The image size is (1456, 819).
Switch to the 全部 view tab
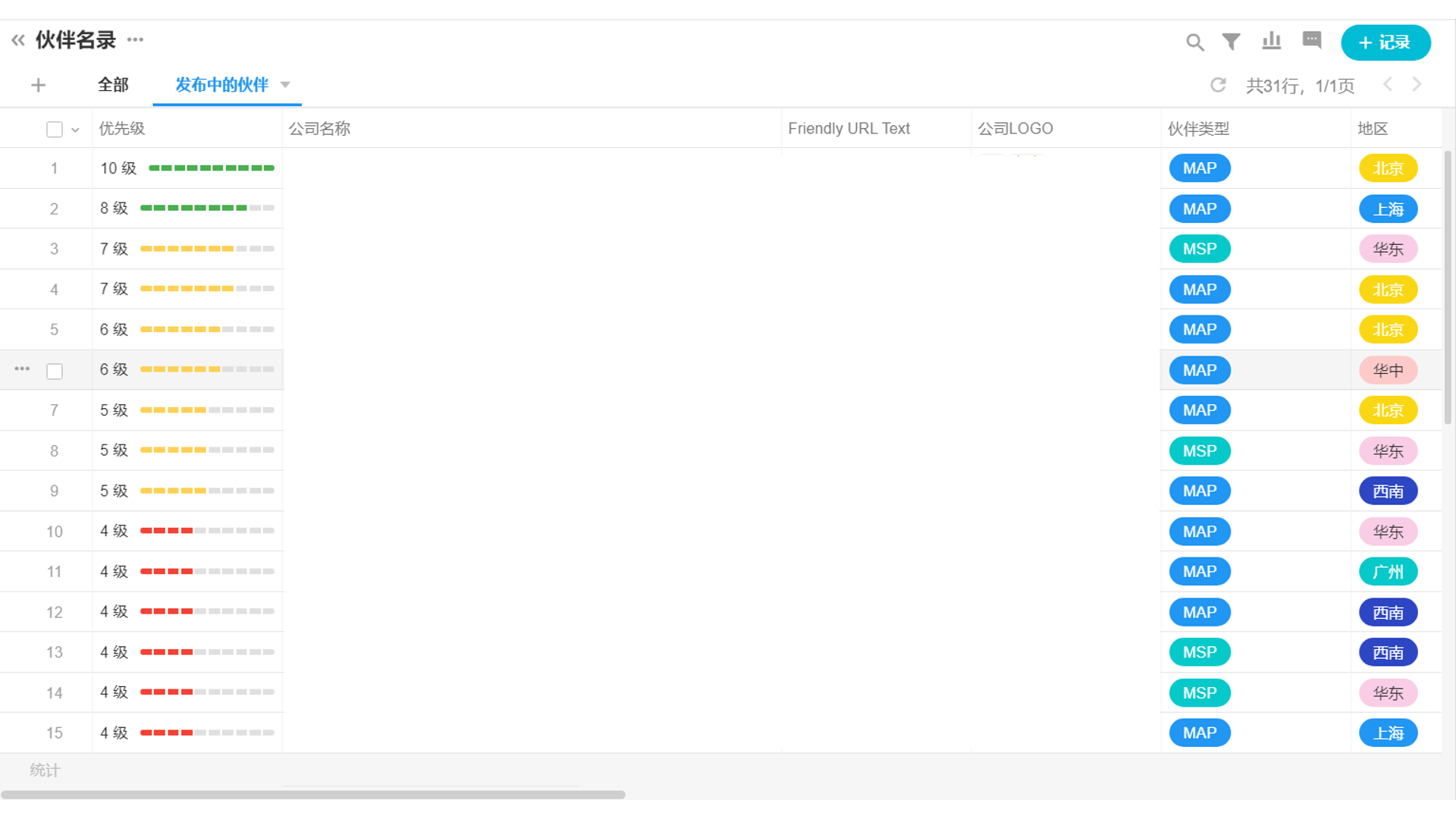(x=113, y=85)
